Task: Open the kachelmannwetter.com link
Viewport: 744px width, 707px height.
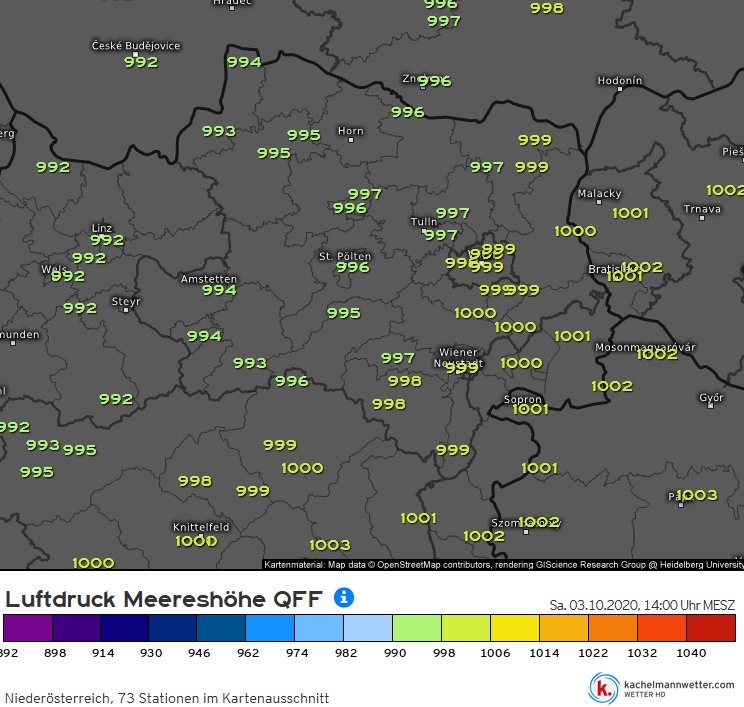Action: (x=678, y=684)
